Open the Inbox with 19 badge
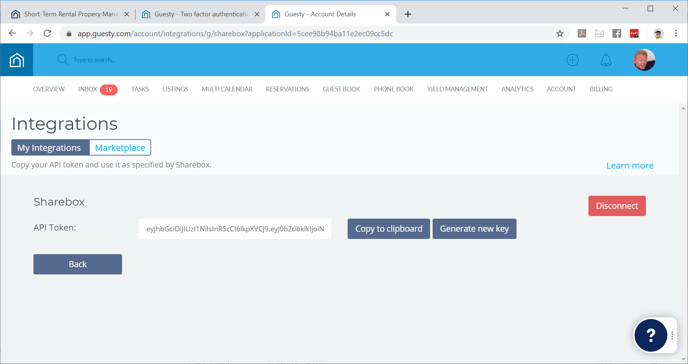688x364 pixels. pyautogui.click(x=97, y=89)
